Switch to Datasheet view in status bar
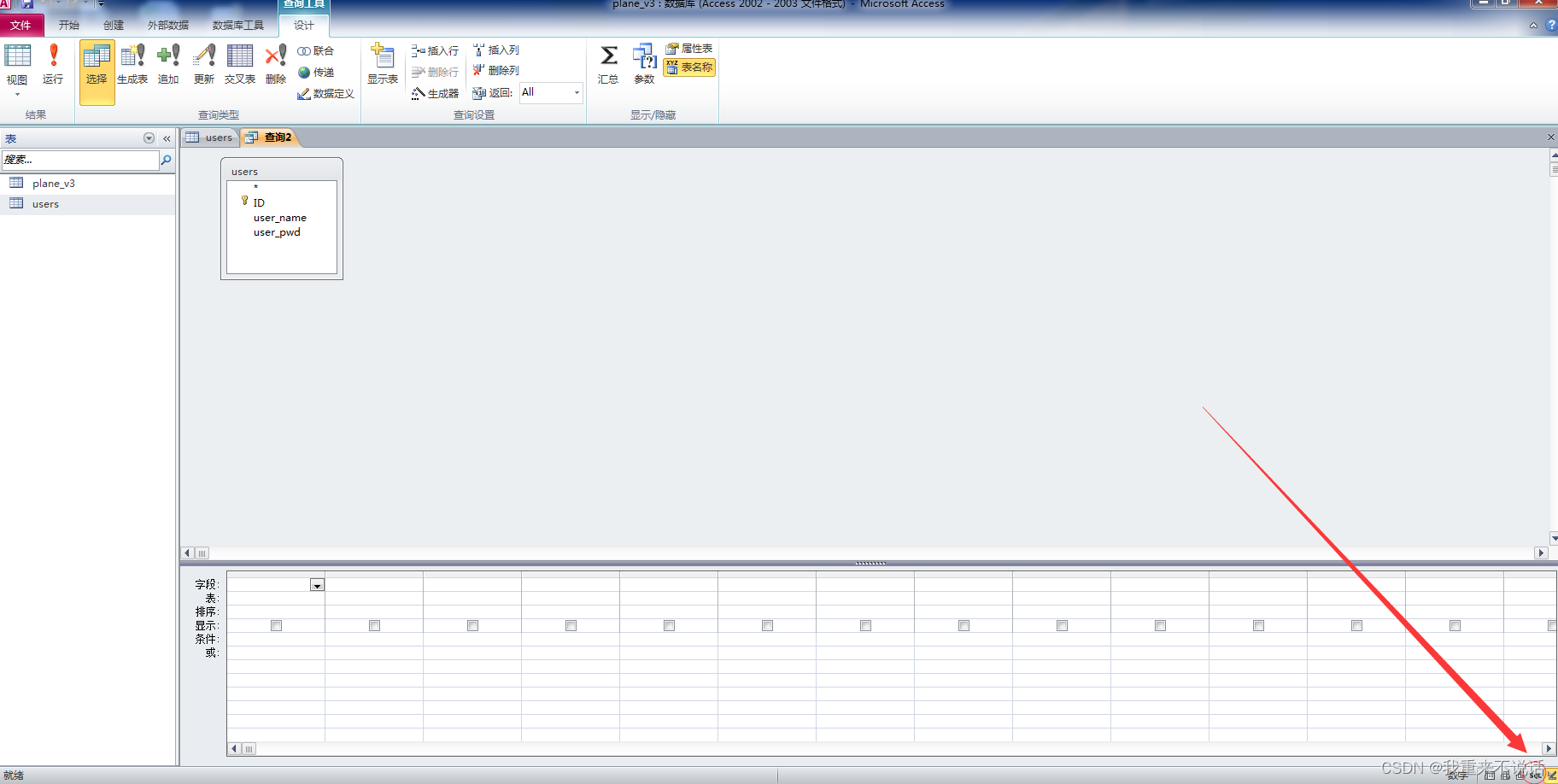 pos(1490,775)
